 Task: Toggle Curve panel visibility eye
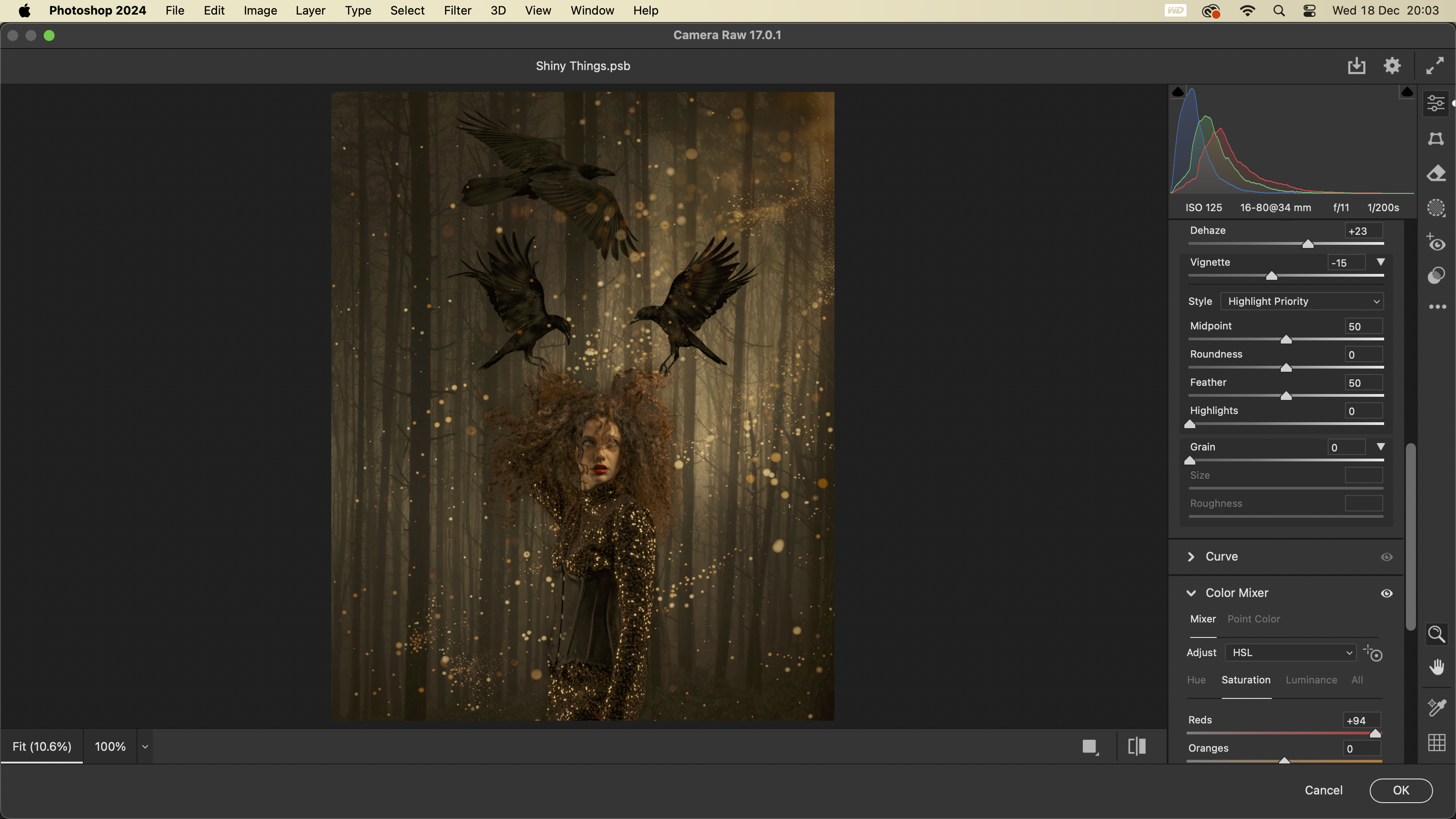1386,557
